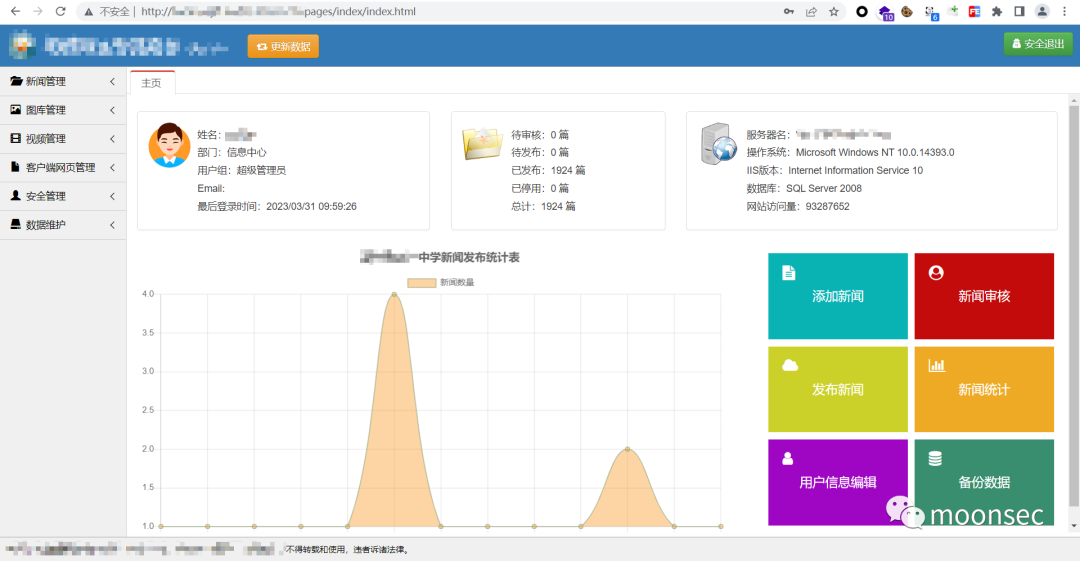The height and width of the screenshot is (561, 1080).
Task: Open the 用户信息编辑 tile
Action: (x=838, y=482)
